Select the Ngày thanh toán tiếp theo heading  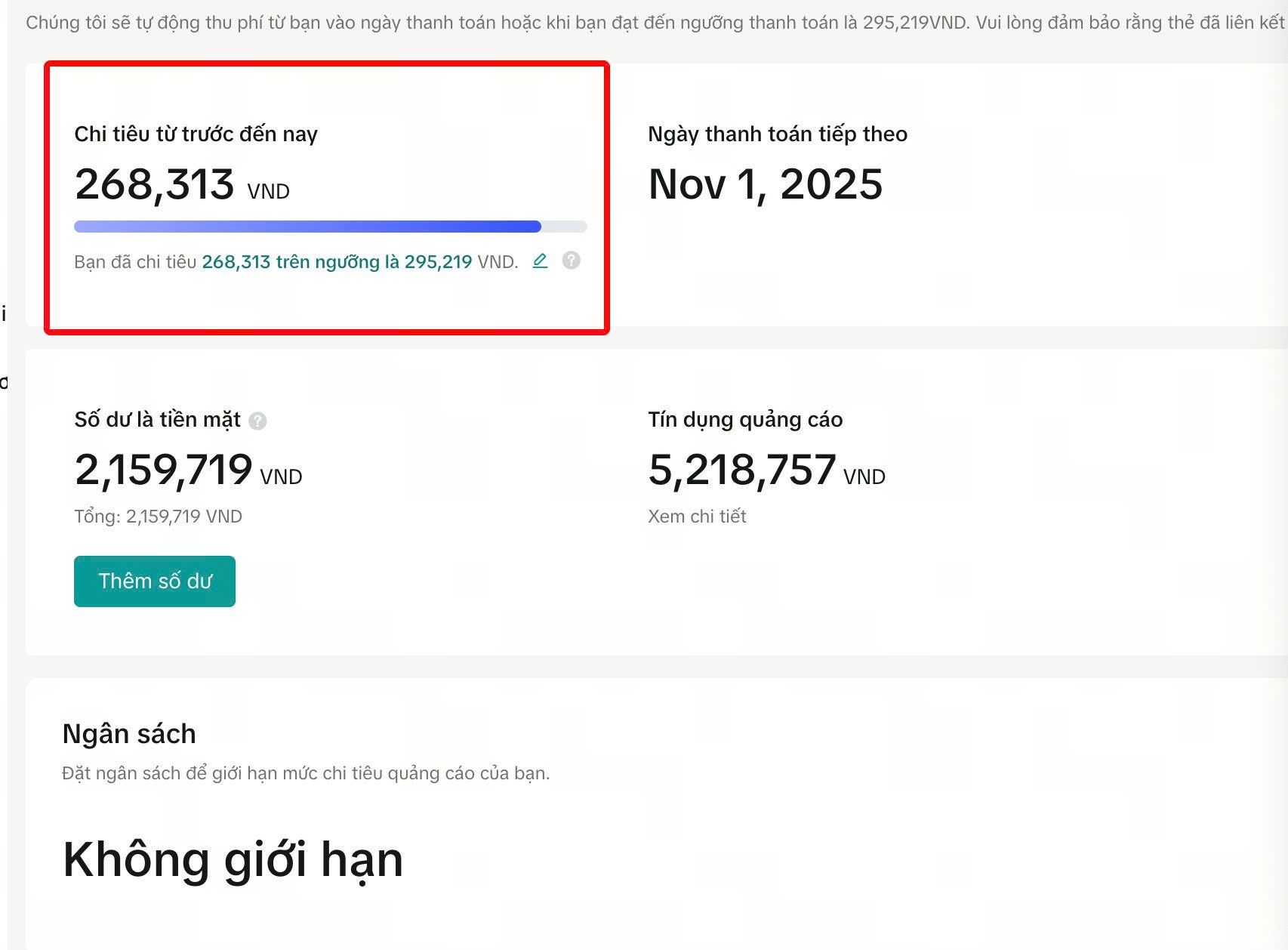778,134
